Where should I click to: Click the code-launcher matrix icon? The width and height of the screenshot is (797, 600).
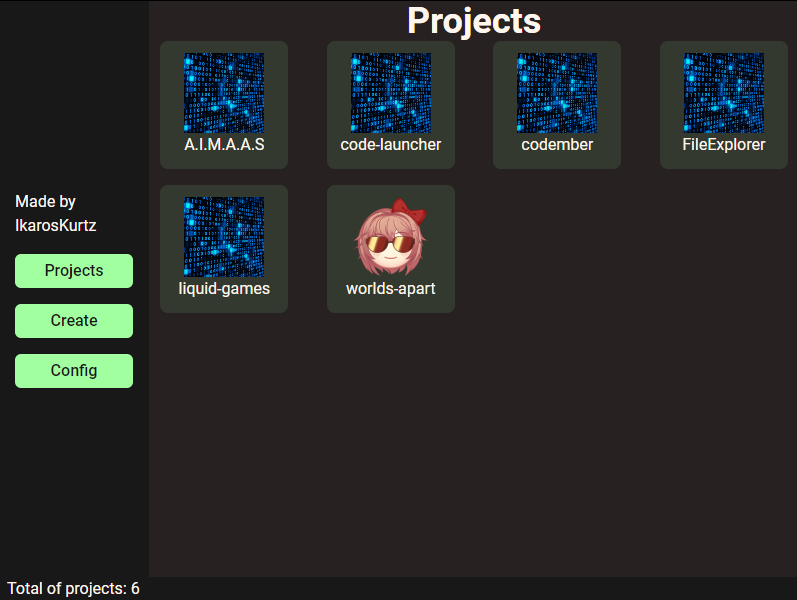pos(390,93)
